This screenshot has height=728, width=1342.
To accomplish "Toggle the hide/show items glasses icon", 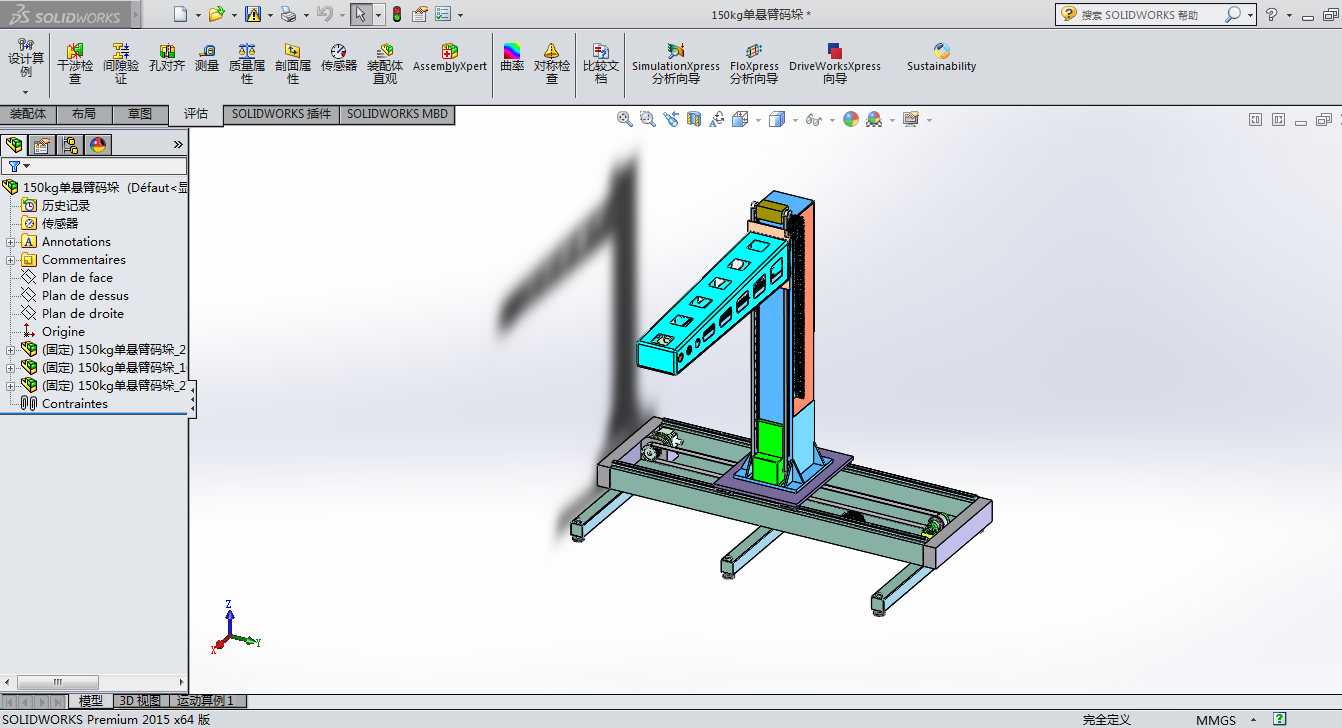I will [x=814, y=119].
